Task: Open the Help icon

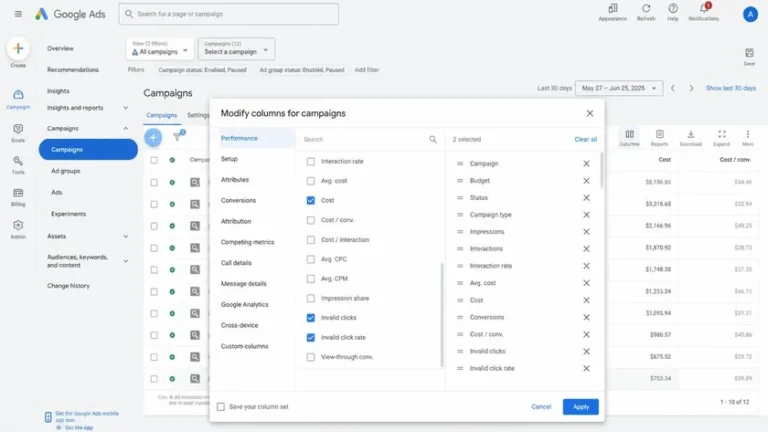Action: 673,8
